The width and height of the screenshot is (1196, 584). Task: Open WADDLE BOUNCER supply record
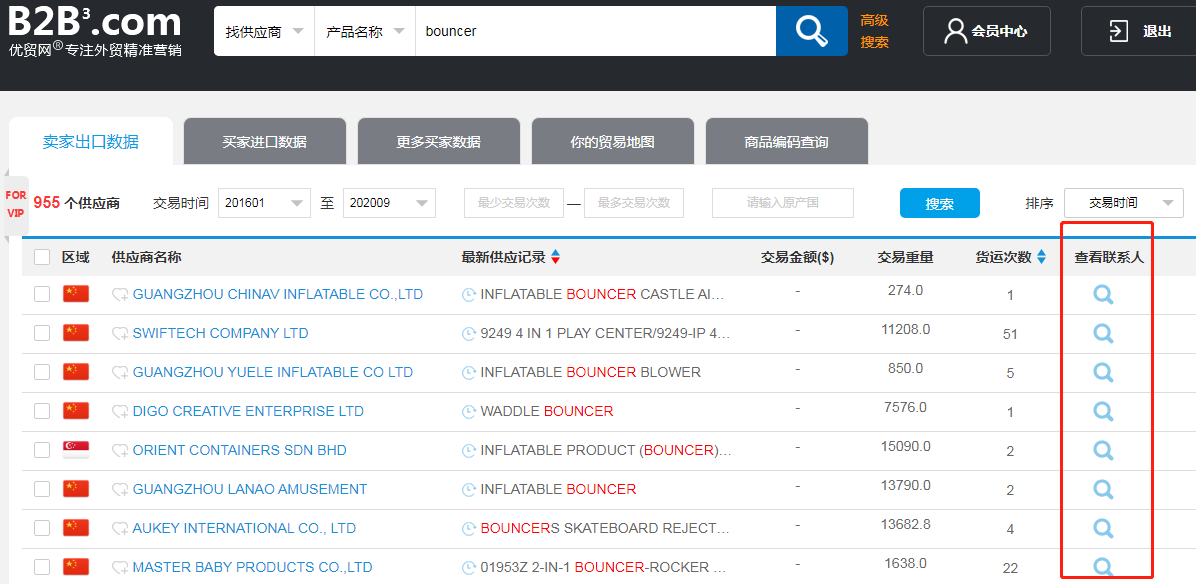547,411
